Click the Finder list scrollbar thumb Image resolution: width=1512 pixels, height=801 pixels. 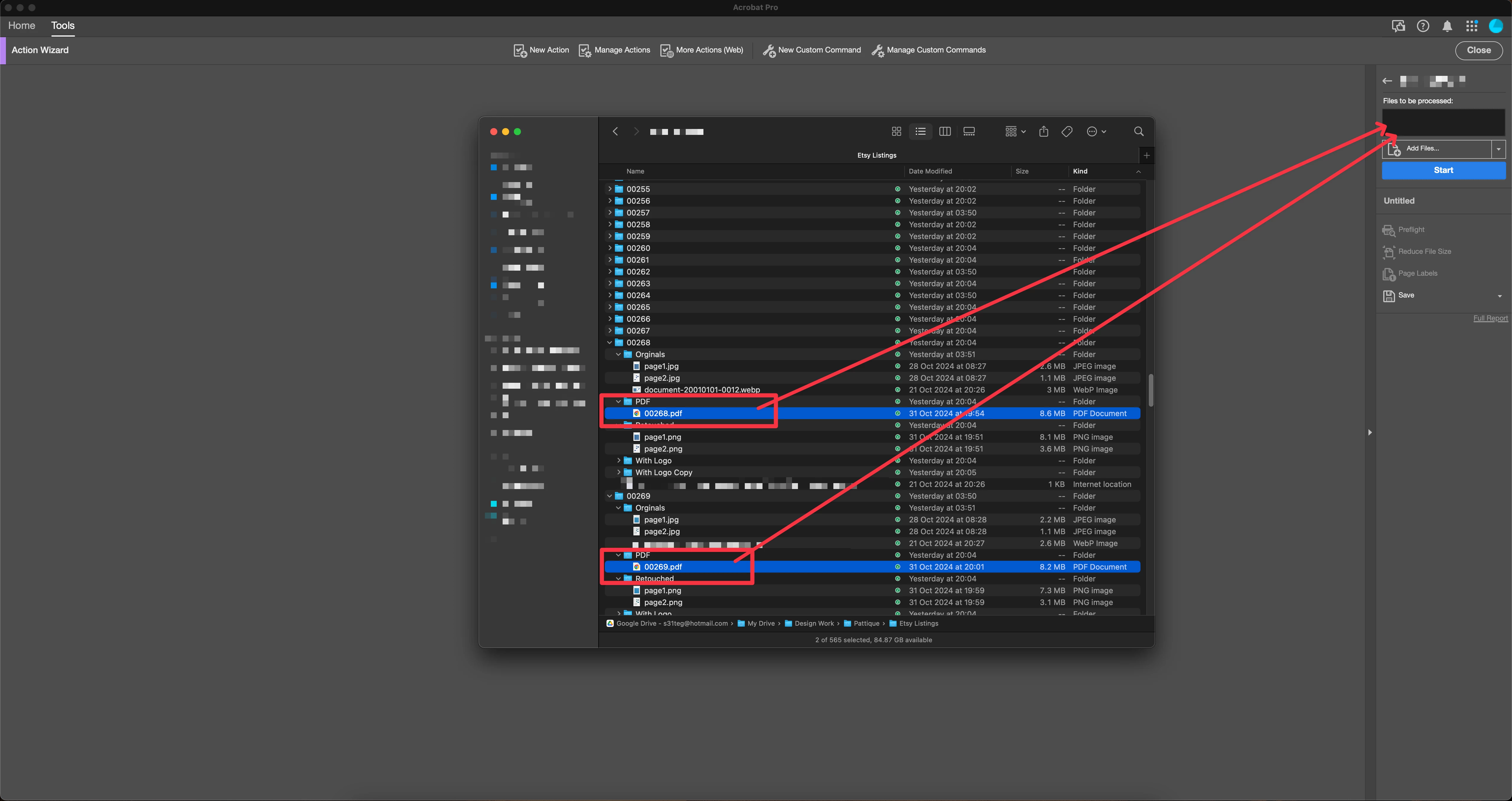pos(1151,390)
